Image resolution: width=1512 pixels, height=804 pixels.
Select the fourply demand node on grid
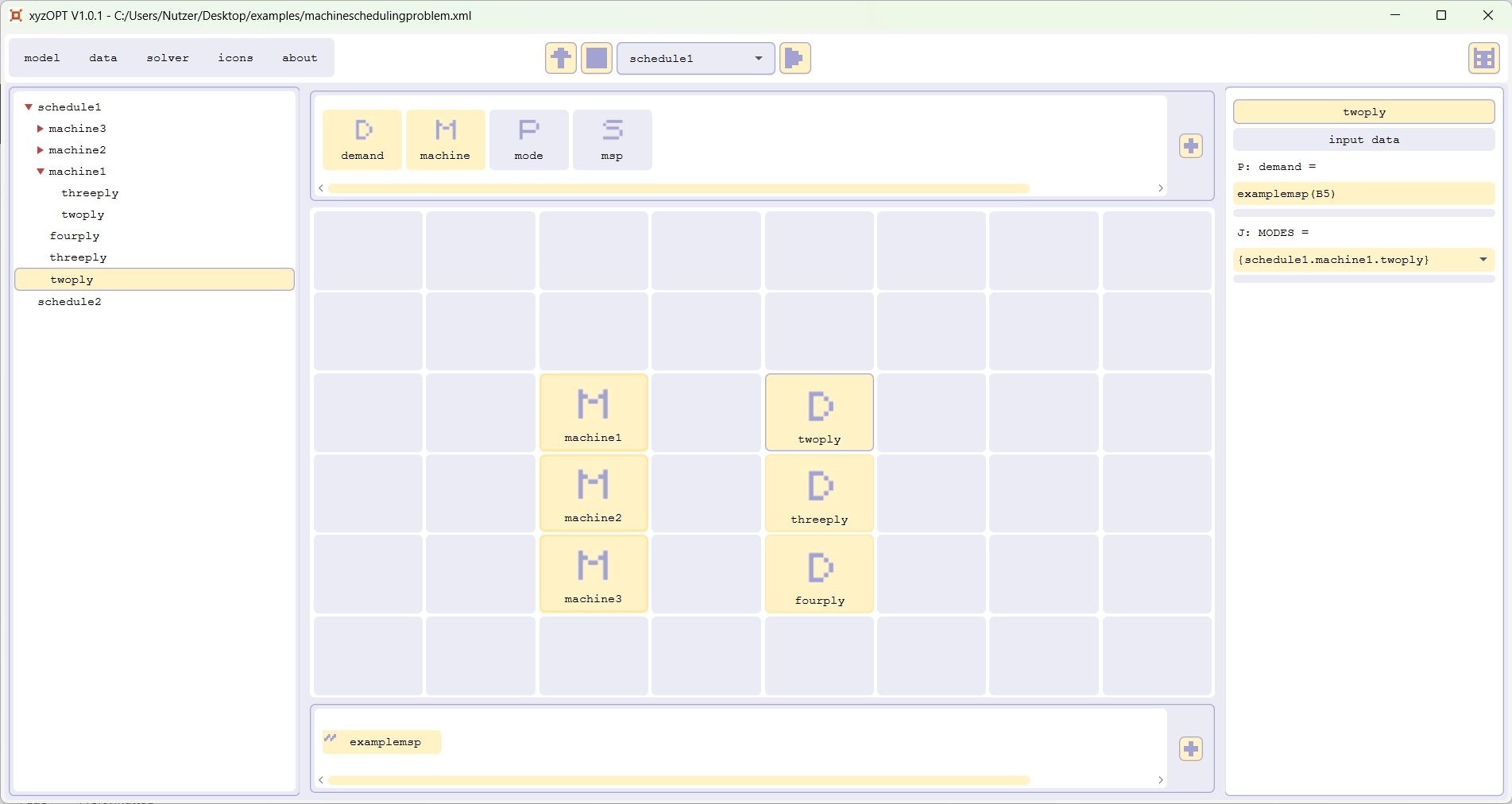pyautogui.click(x=819, y=574)
